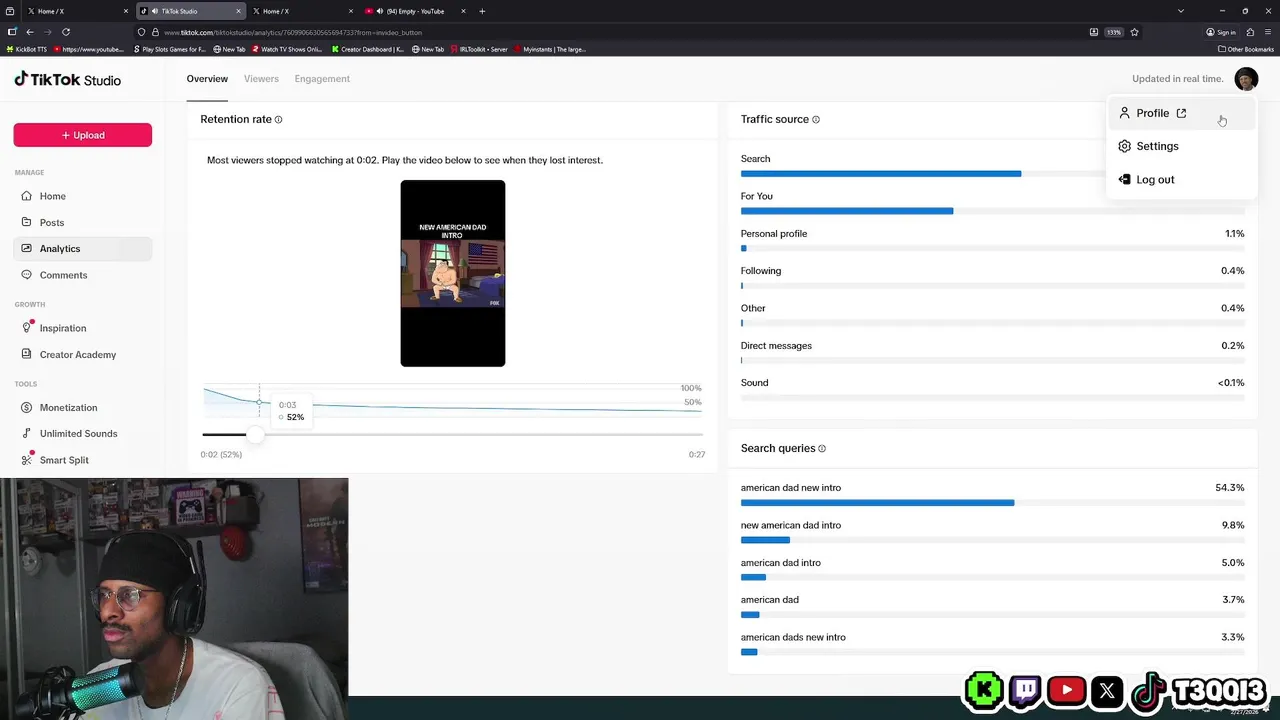Open the TikTok Studio logo home link

tap(67, 79)
